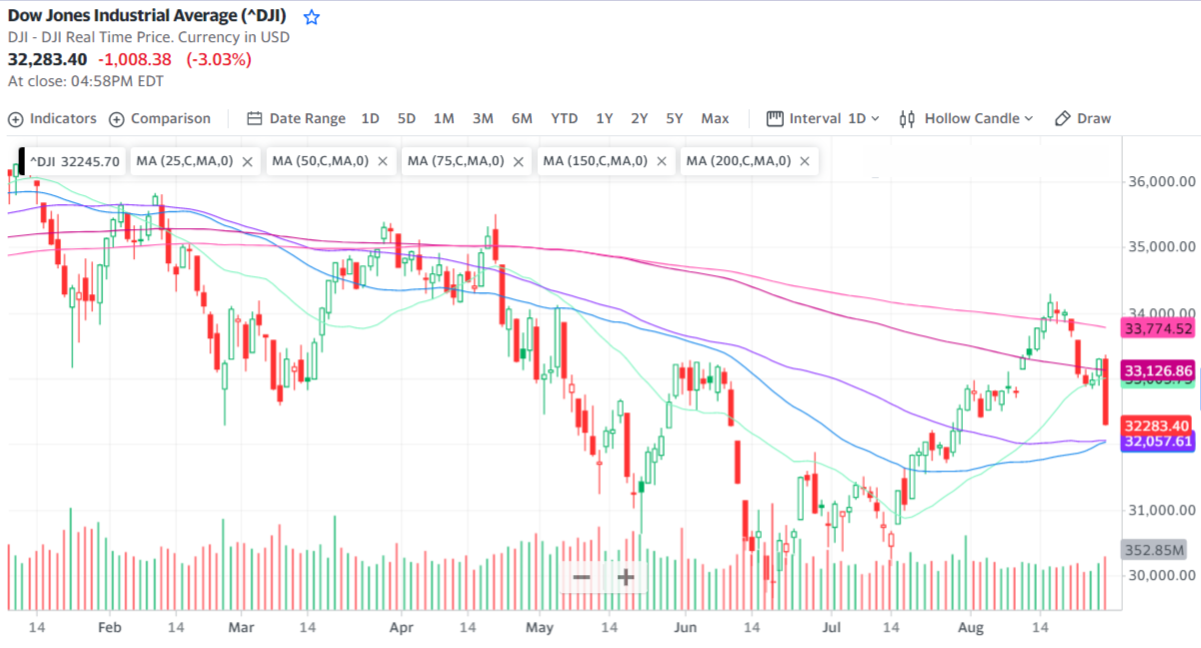Click the Mar label on the time axis
This screenshot has width=1201, height=648.
coord(241,627)
